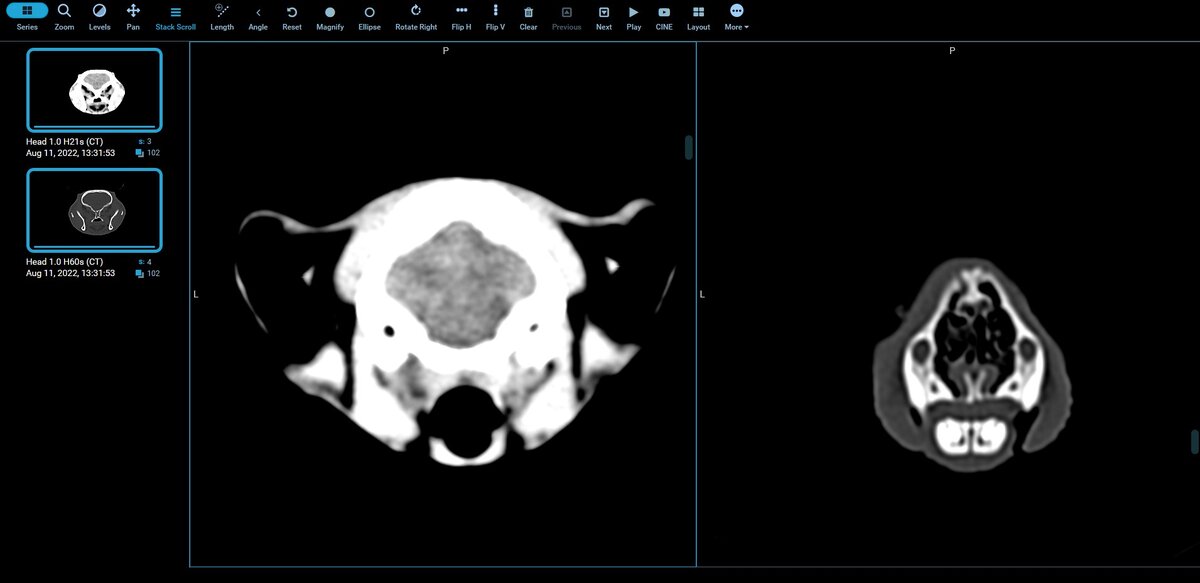The width and height of the screenshot is (1200, 583).
Task: Move the left viewport scroll handle
Action: pos(689,148)
